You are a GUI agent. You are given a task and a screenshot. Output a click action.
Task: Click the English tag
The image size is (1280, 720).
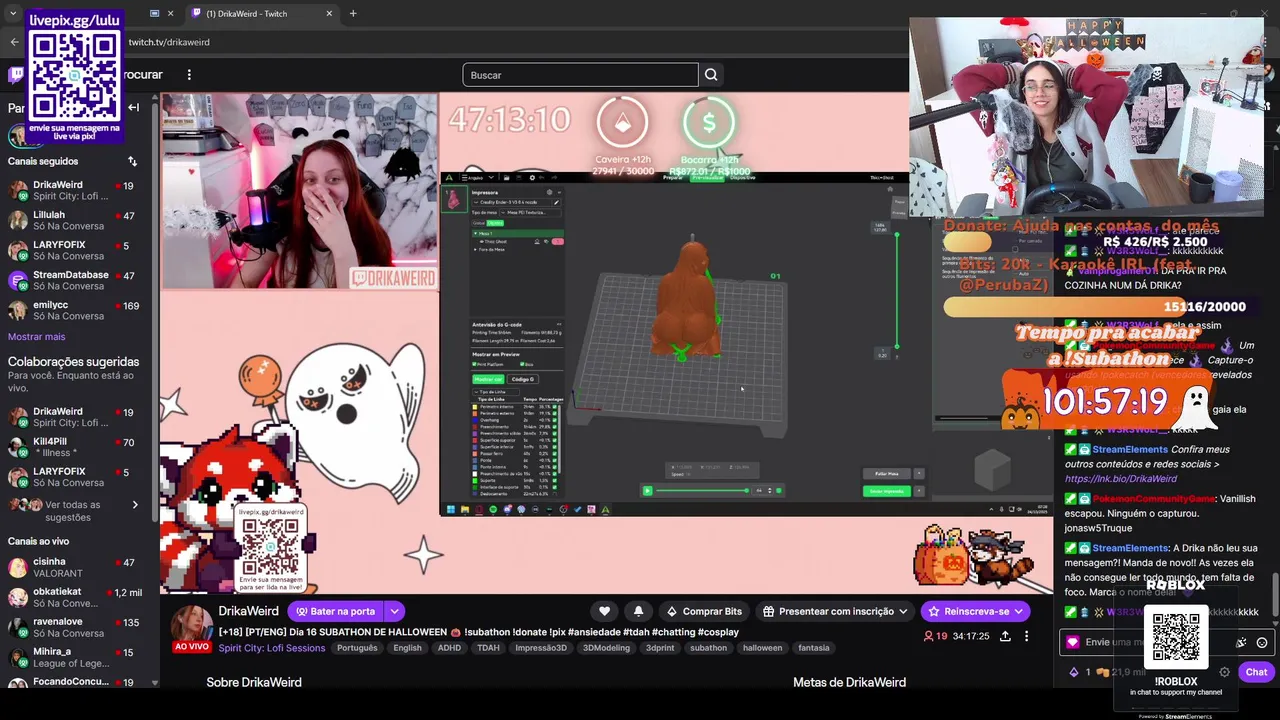click(407, 648)
